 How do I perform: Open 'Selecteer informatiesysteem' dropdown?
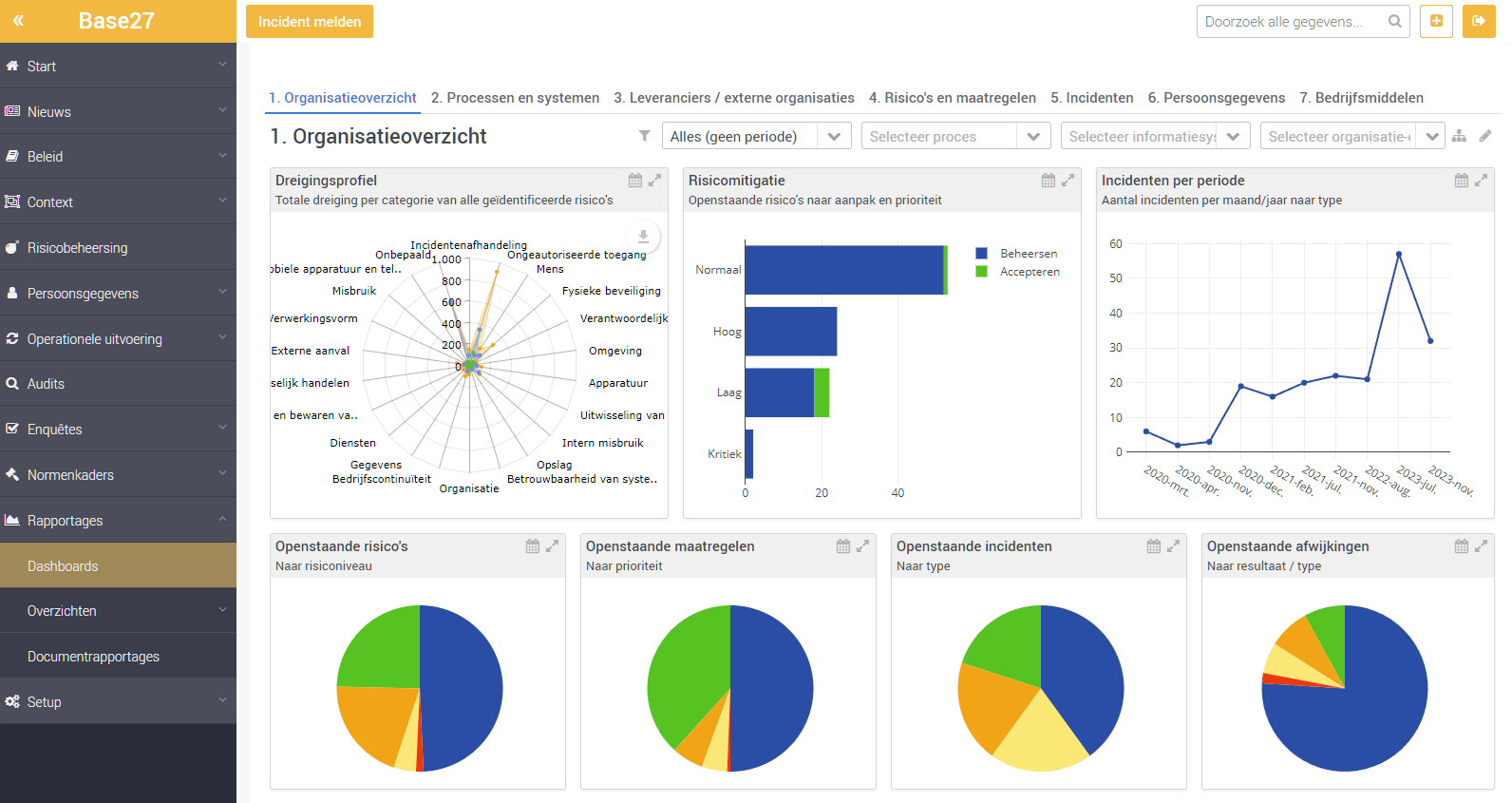(x=1156, y=136)
